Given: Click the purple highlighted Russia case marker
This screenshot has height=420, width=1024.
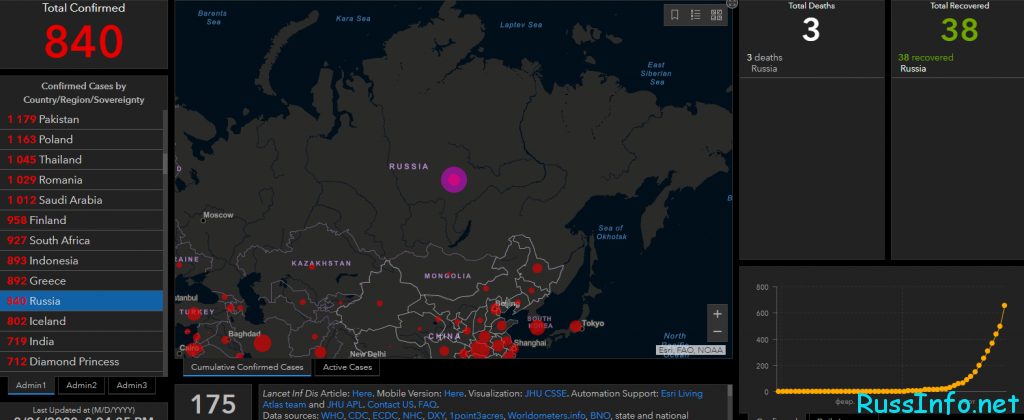Looking at the screenshot, I should pos(454,180).
